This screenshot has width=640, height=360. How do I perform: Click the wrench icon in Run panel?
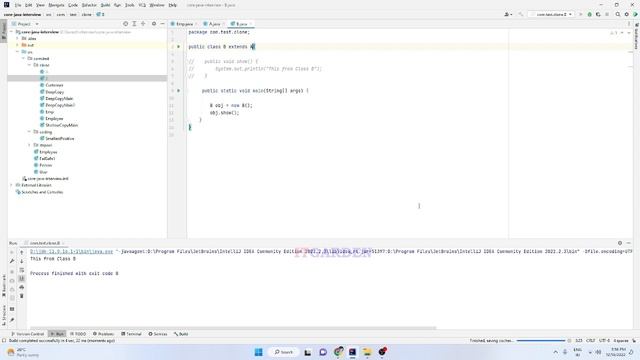pyautogui.click(x=12, y=261)
